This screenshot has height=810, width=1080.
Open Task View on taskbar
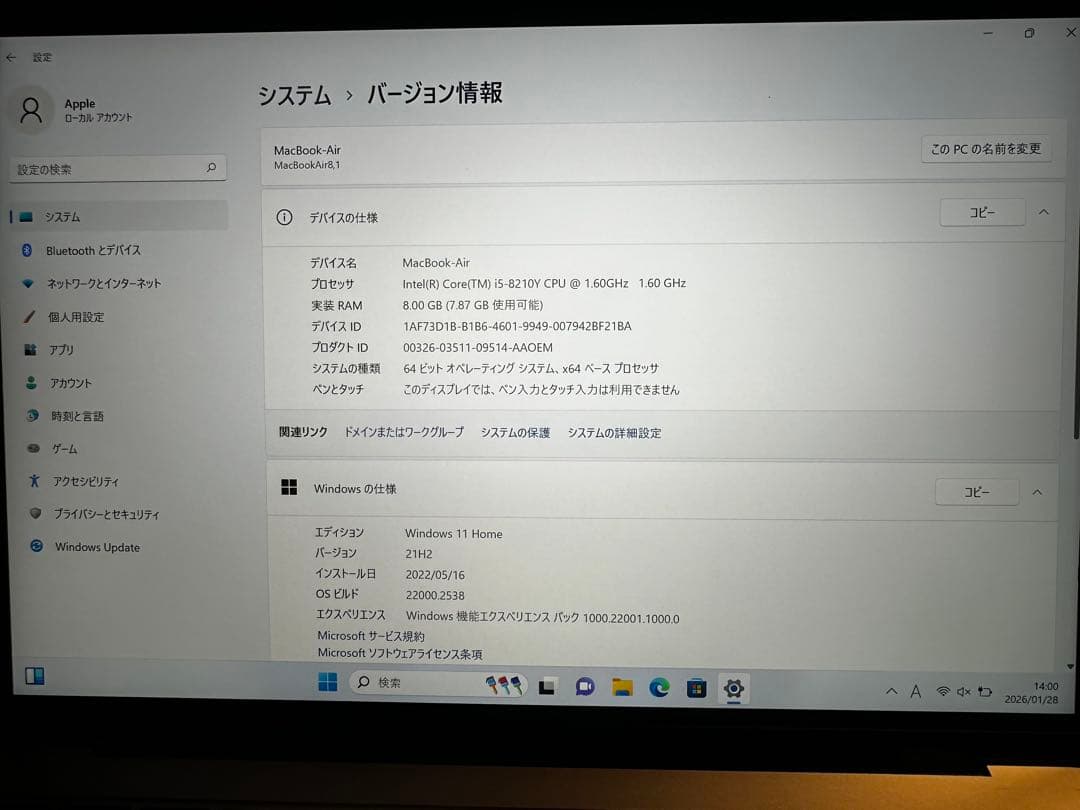[548, 686]
